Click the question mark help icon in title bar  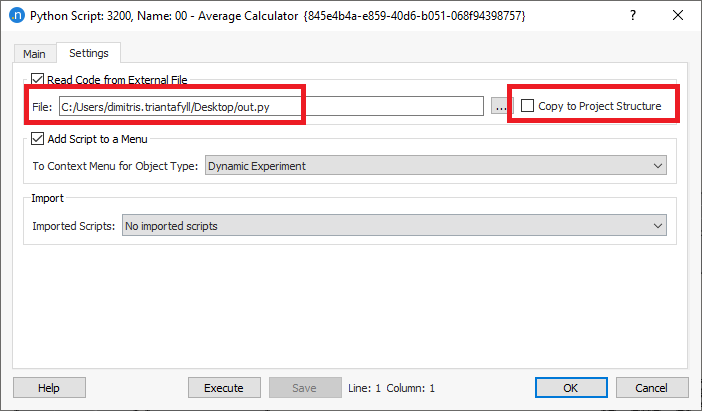coord(633,16)
